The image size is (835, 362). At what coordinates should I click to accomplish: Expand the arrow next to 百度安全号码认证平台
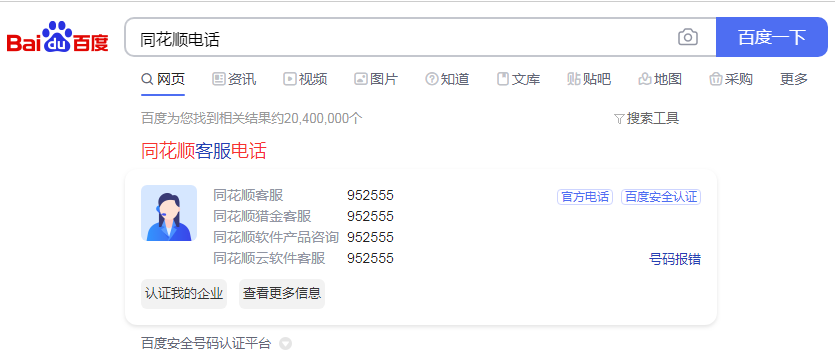285,344
